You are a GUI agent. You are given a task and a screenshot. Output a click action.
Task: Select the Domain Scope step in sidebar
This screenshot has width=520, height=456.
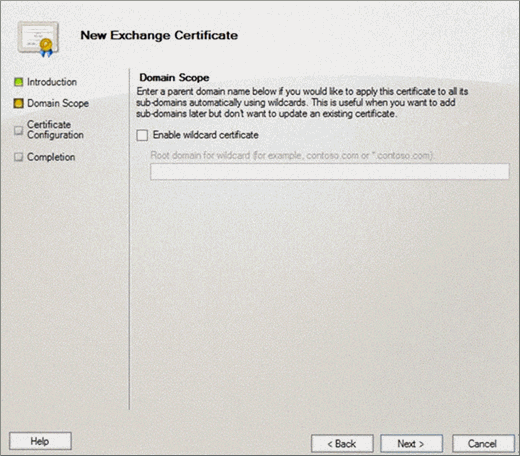click(x=58, y=103)
